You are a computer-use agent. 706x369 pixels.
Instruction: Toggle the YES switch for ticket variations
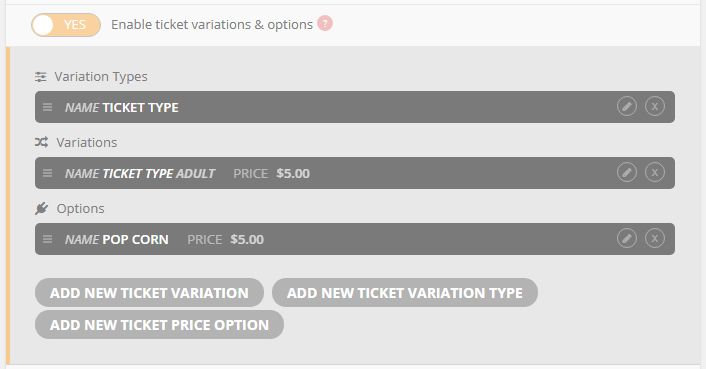(x=66, y=25)
